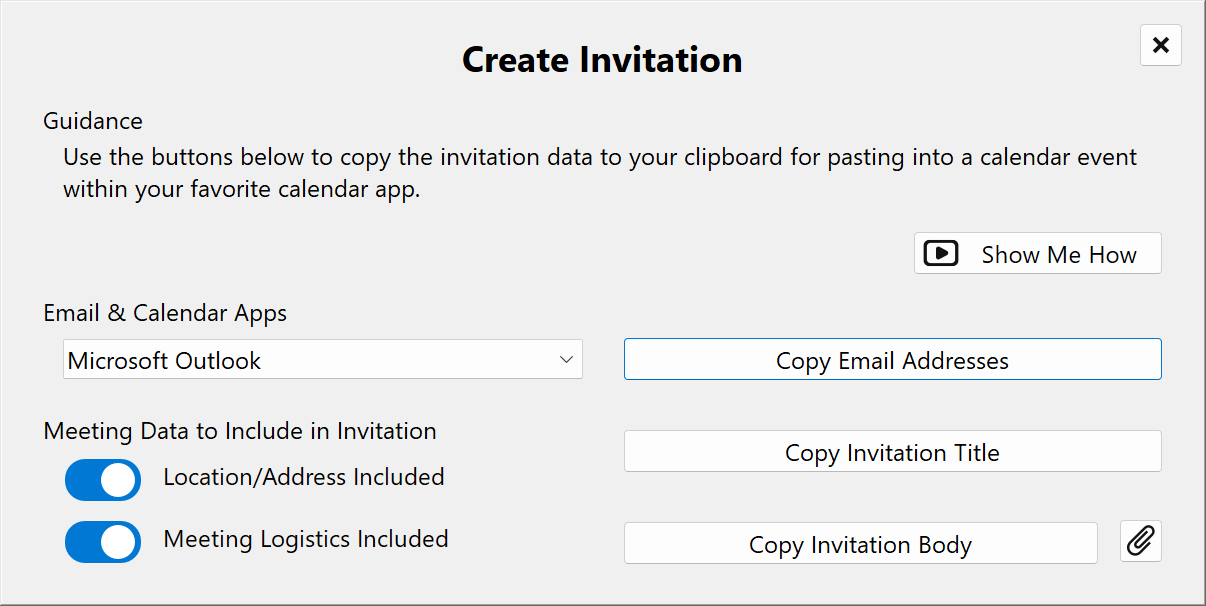Turn off Meeting Logistics Included
Image resolution: width=1206 pixels, height=606 pixels.
tap(102, 542)
